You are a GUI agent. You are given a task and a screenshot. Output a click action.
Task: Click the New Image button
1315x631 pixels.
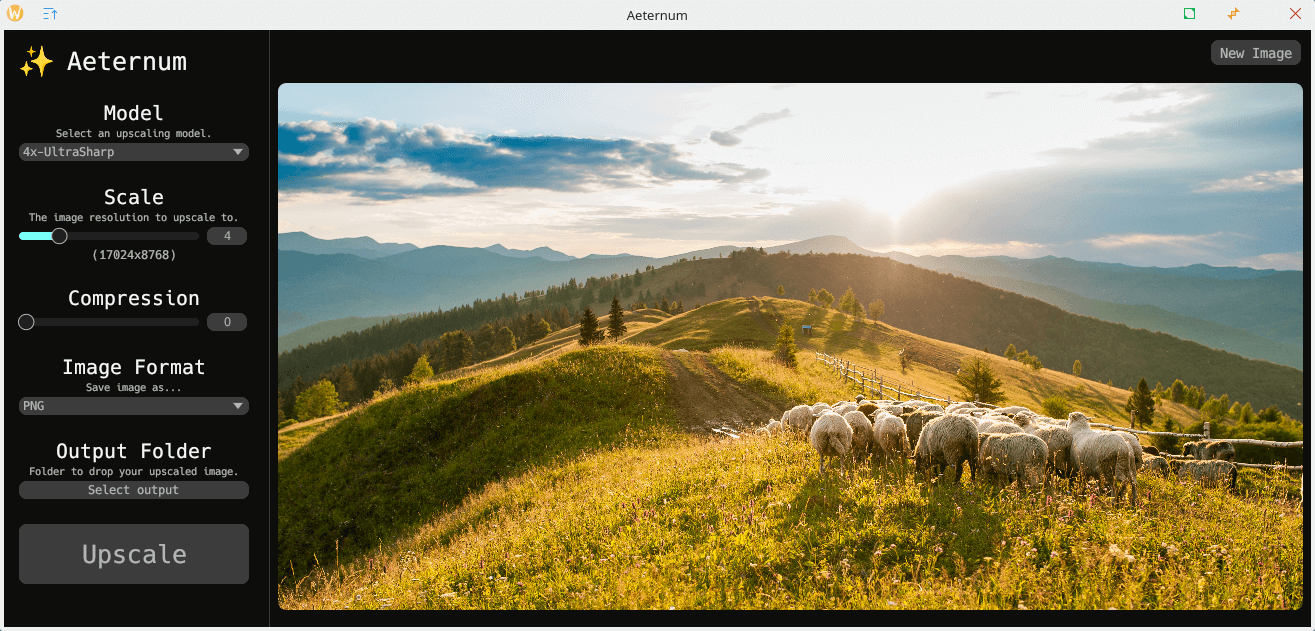point(1255,53)
